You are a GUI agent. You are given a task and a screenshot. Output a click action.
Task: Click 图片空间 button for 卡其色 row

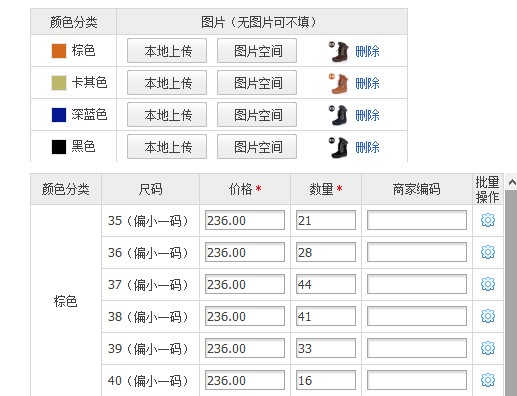[257, 83]
